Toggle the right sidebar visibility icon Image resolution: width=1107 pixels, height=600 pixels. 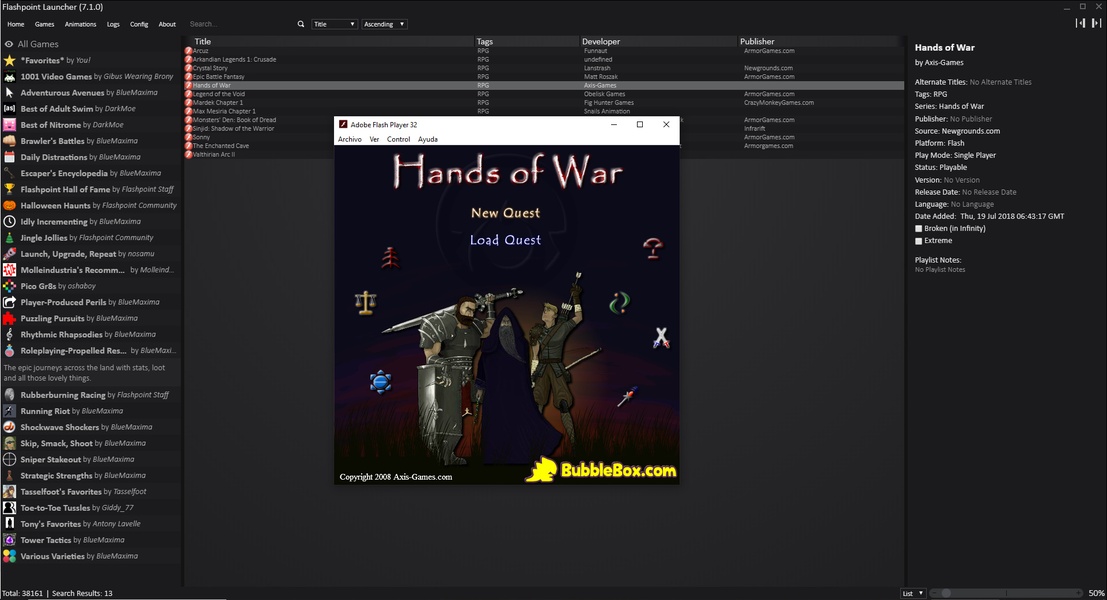[x=1096, y=23]
